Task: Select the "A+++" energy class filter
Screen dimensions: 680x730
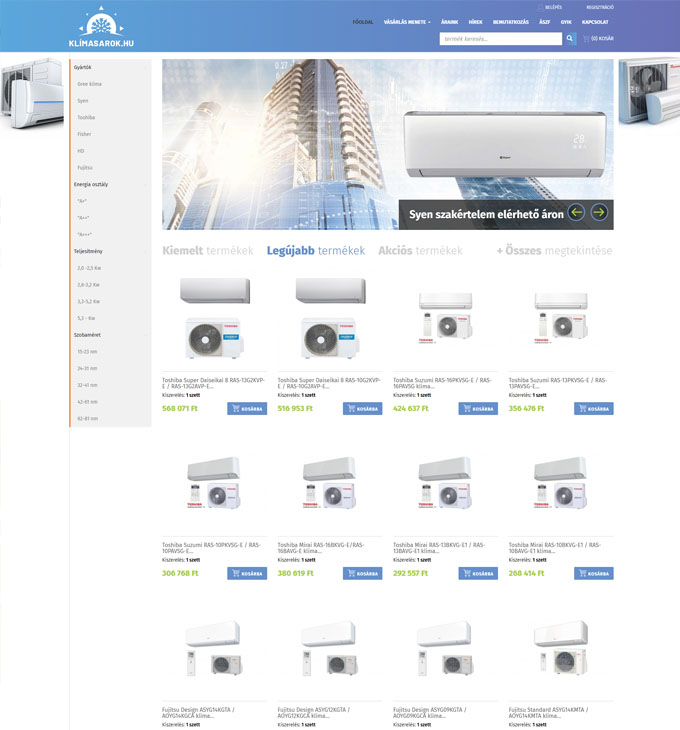Action: click(x=84, y=235)
